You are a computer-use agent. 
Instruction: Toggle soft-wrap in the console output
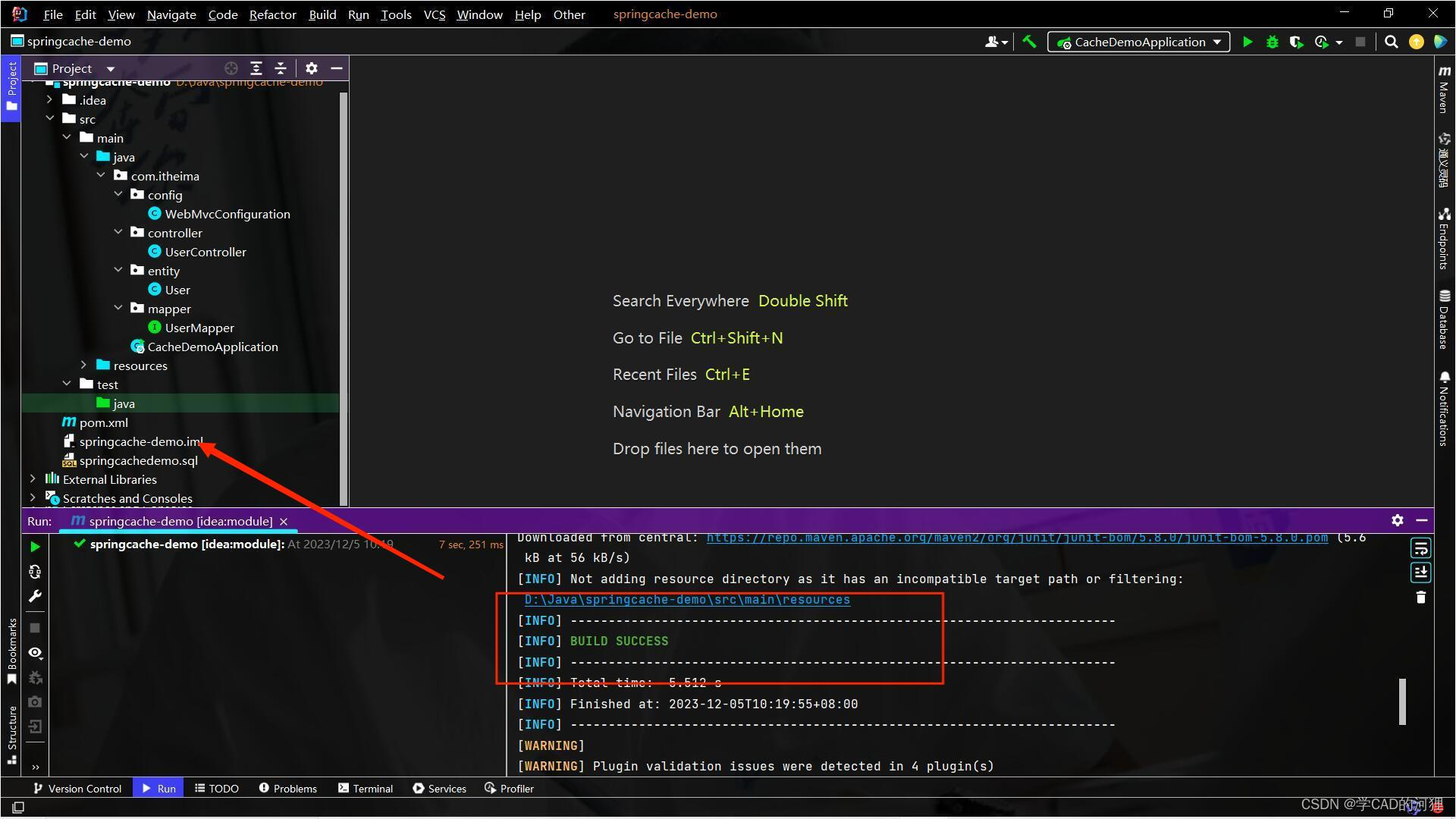pos(1420,548)
